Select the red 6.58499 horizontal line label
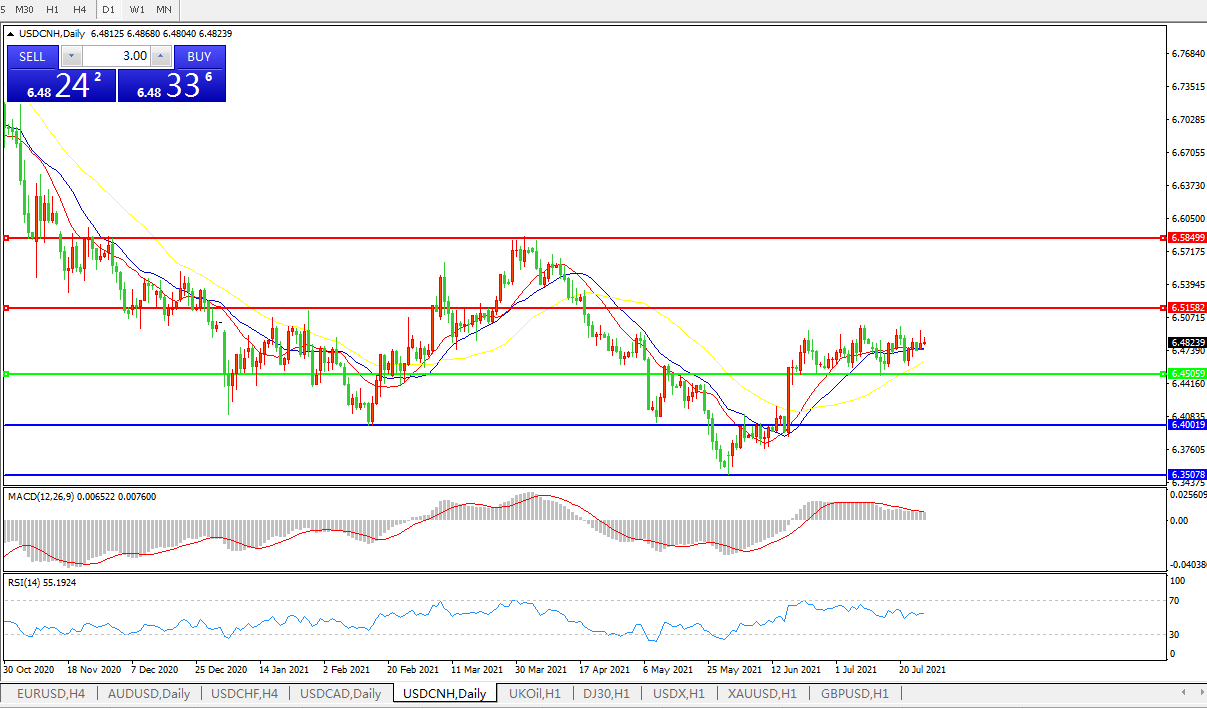The image size is (1207, 709). click(x=1187, y=238)
